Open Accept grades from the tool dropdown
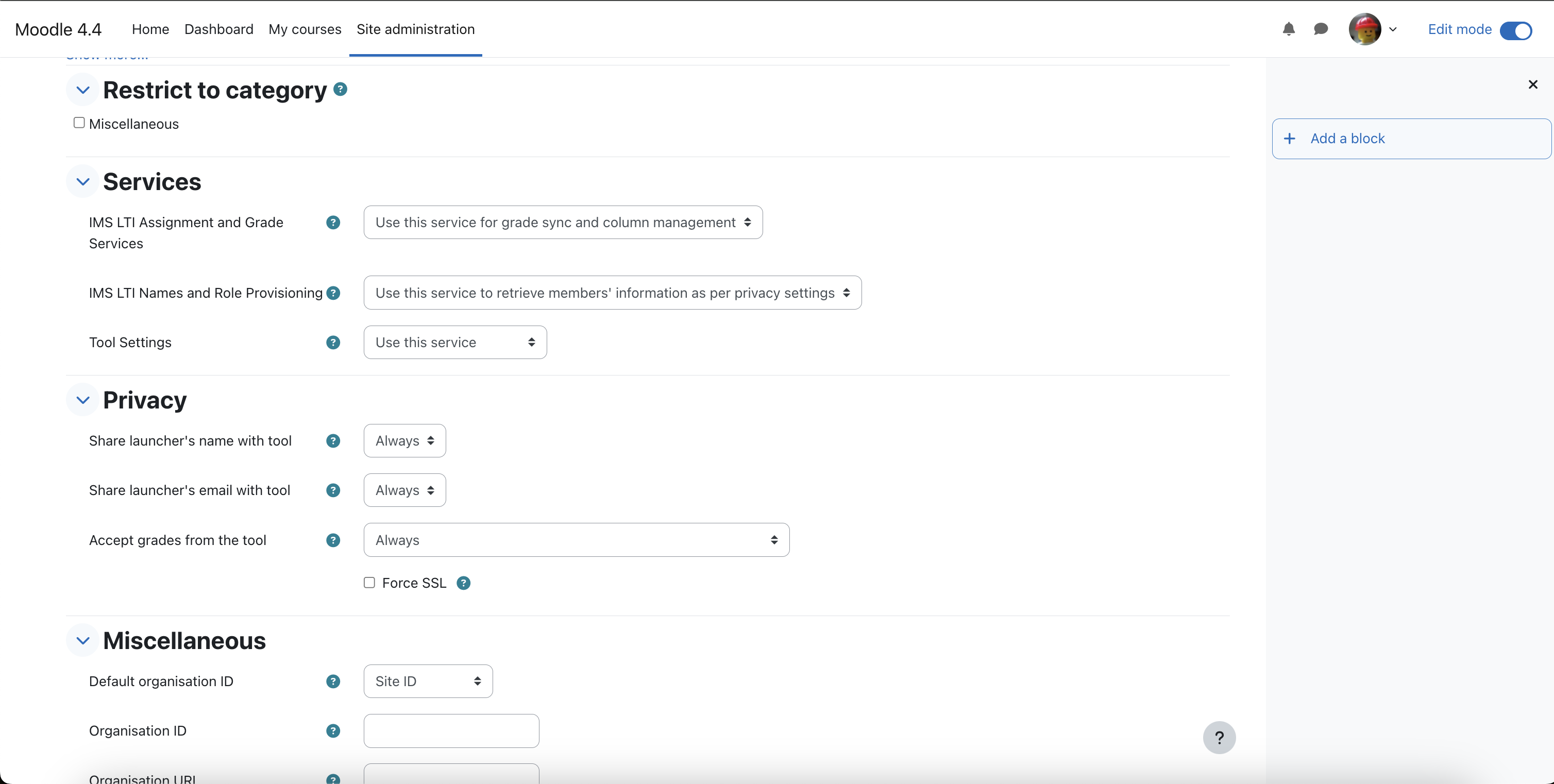This screenshot has height=784, width=1554. 576,540
